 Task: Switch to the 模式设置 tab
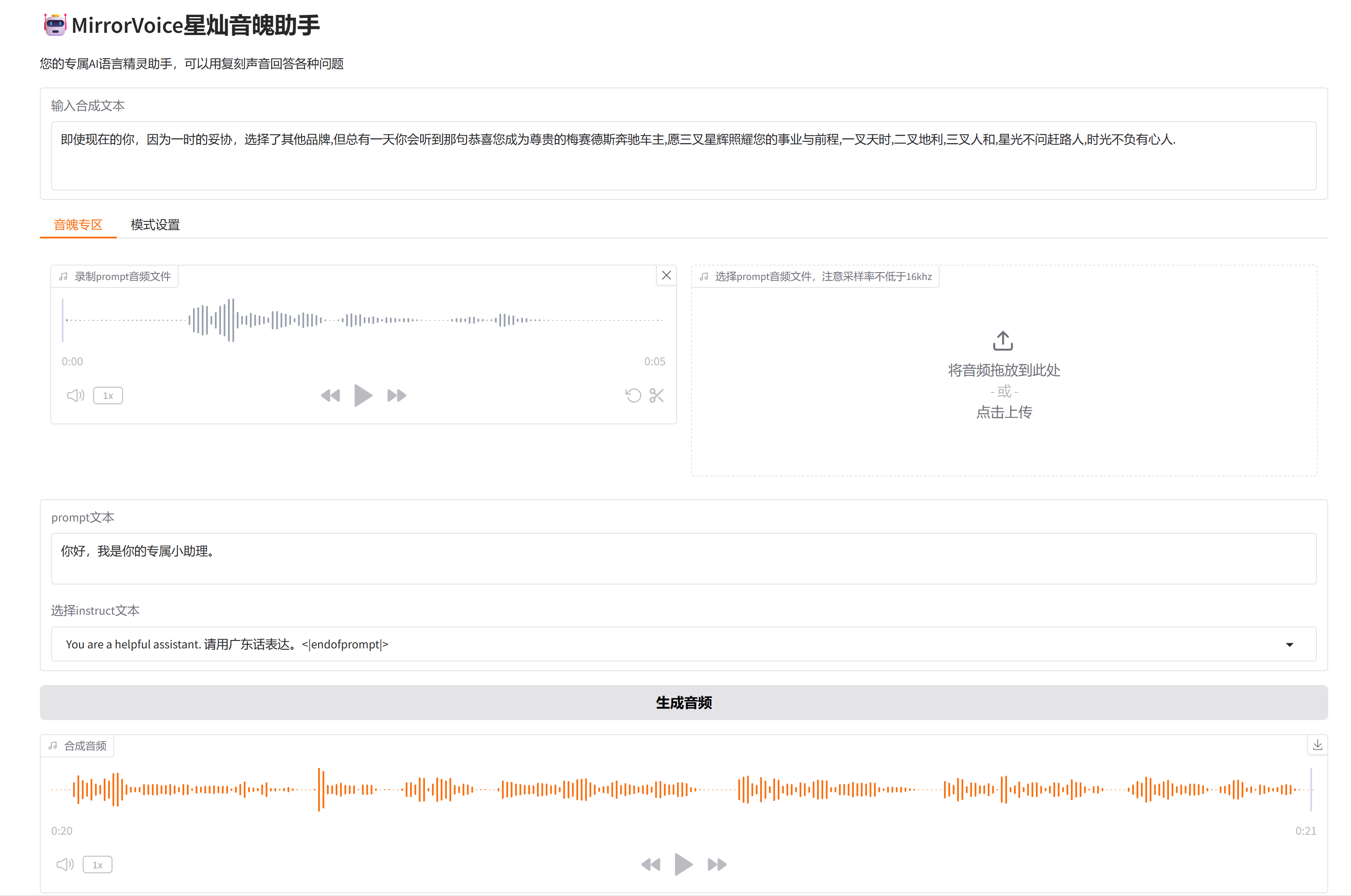154,224
